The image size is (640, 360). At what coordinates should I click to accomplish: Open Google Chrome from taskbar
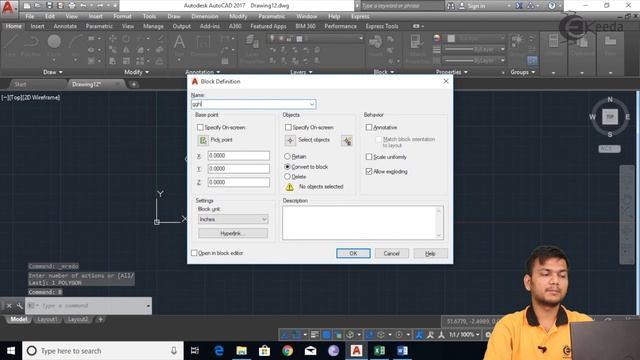coord(287,351)
